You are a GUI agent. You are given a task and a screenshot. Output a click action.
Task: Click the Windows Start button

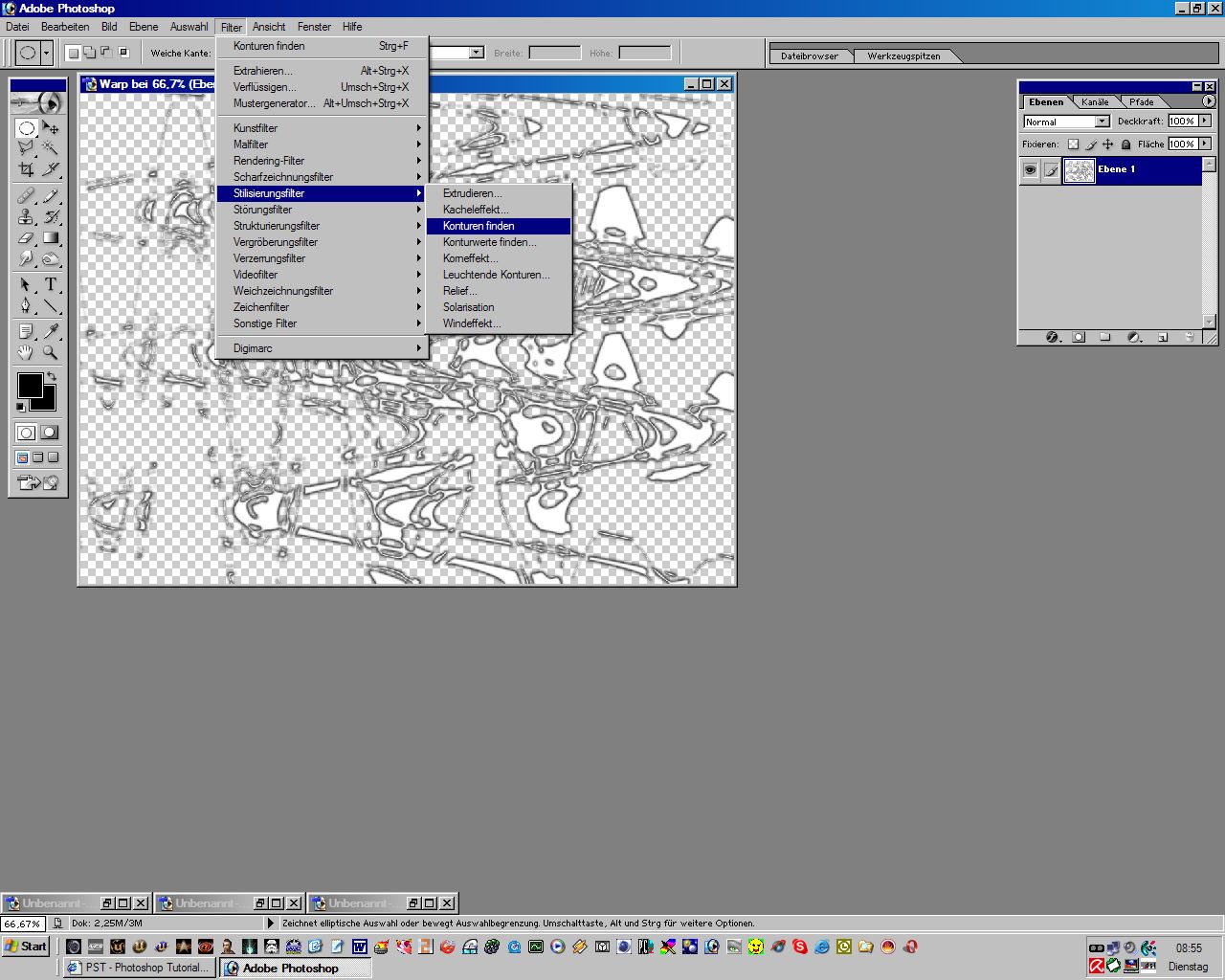pyautogui.click(x=26, y=947)
